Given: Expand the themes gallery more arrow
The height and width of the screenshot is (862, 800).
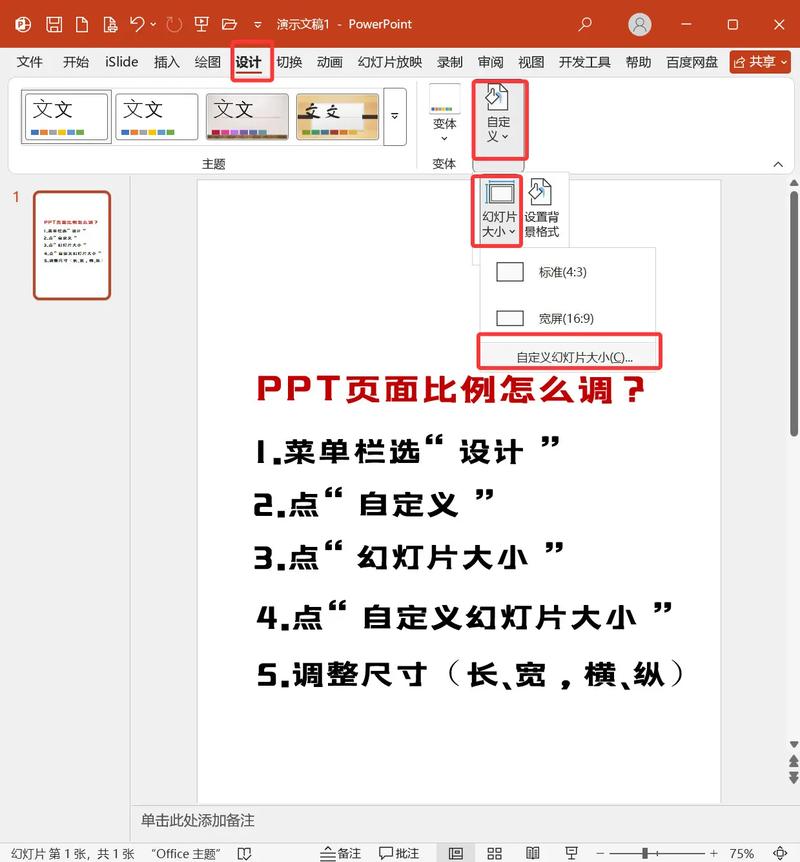Looking at the screenshot, I should [x=395, y=117].
